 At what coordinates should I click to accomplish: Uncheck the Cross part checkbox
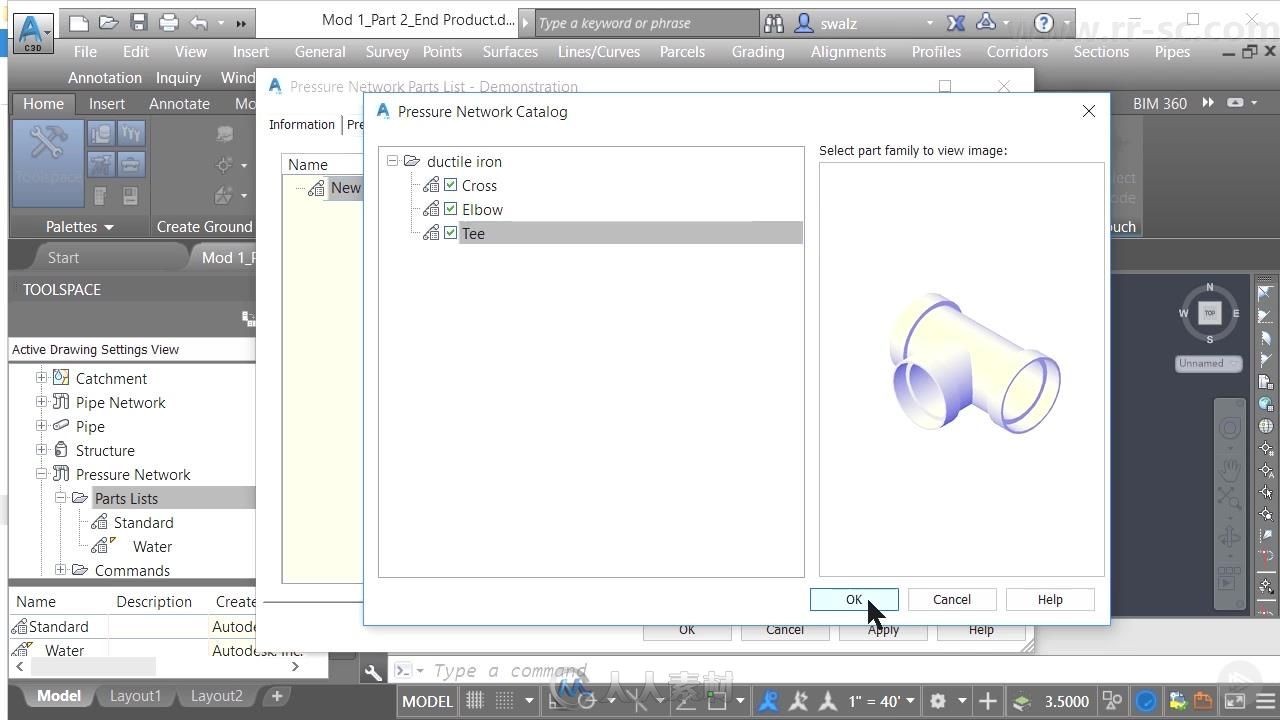tap(450, 185)
